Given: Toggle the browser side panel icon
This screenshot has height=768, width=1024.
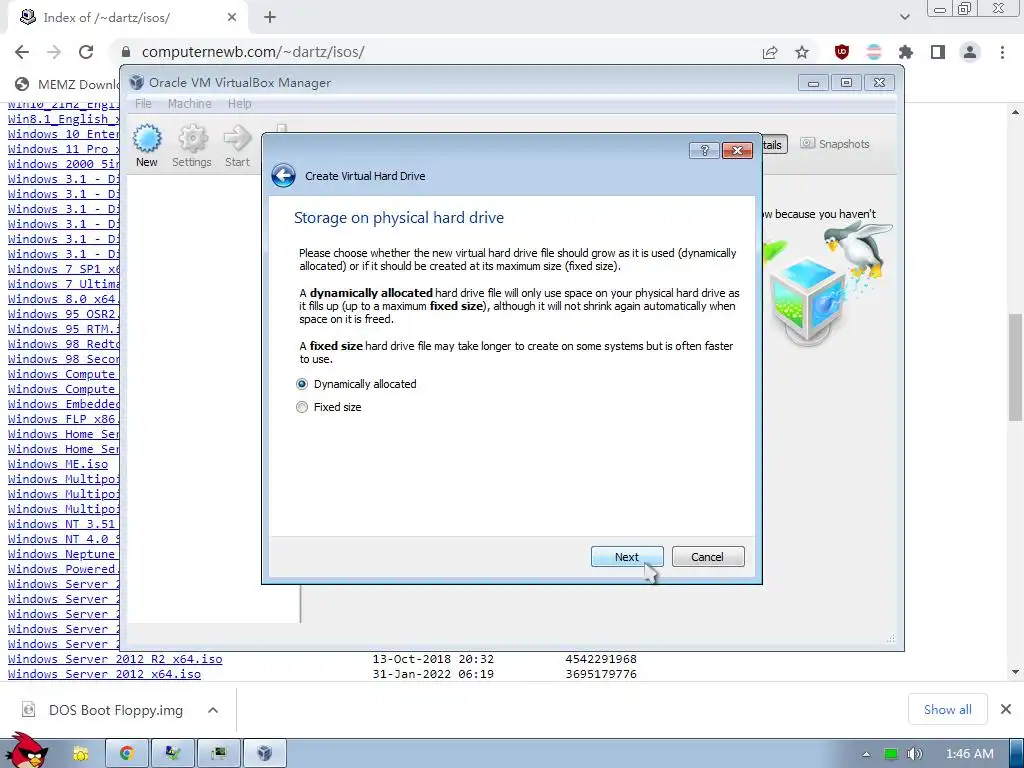Looking at the screenshot, I should click(938, 52).
